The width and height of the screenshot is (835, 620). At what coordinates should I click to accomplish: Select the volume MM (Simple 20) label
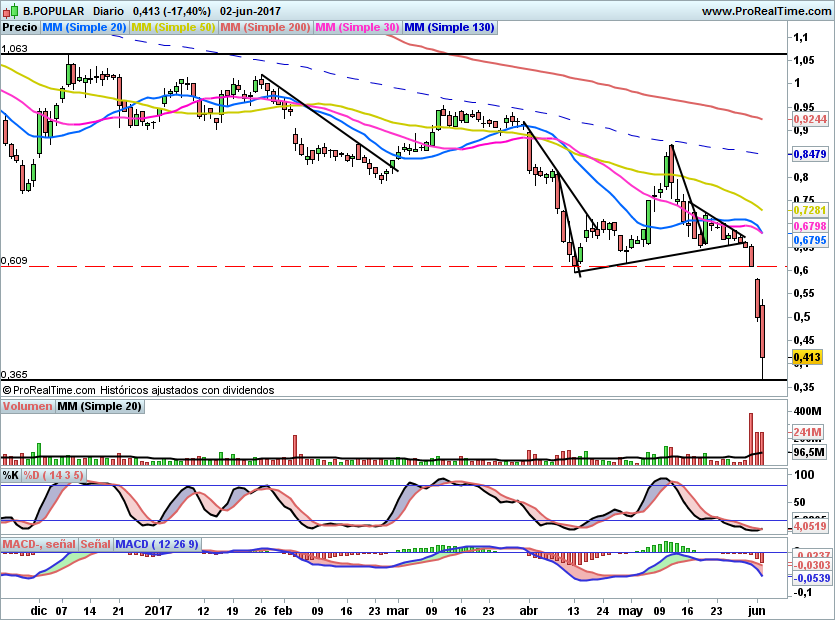(x=99, y=406)
